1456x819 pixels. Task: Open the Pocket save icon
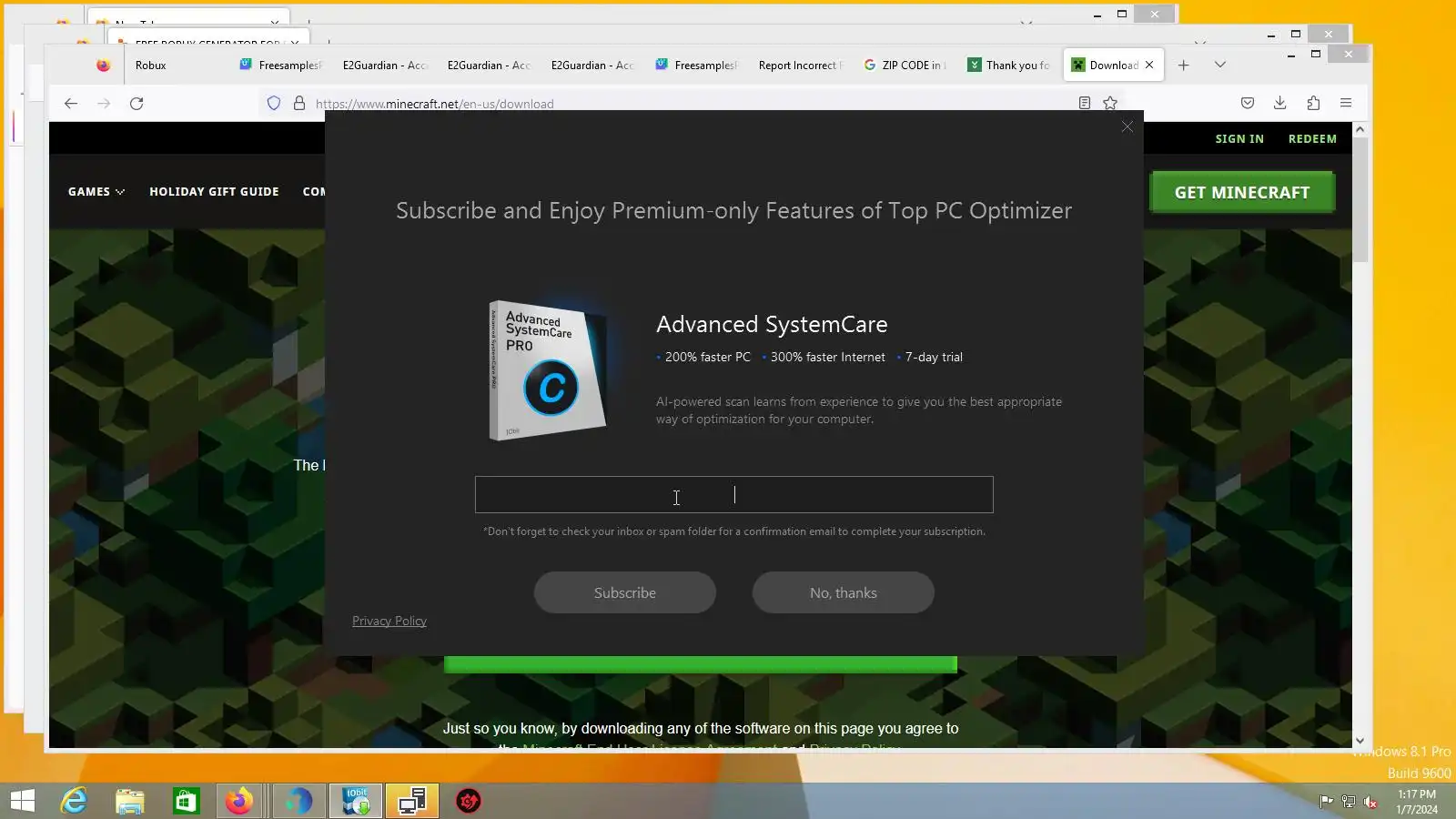1248,103
